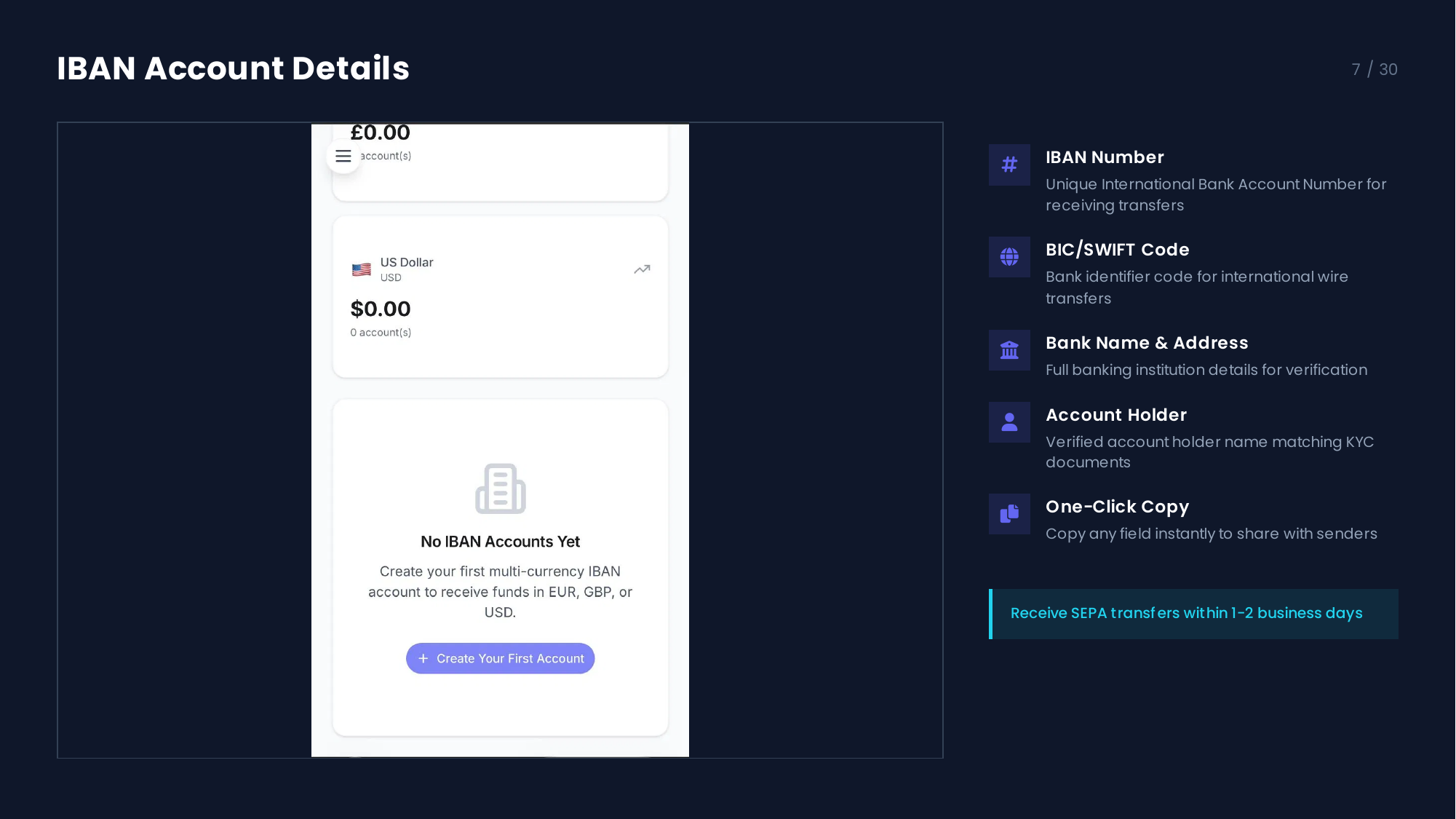1456x819 pixels.
Task: Click the US flag next to USD
Action: click(x=361, y=269)
